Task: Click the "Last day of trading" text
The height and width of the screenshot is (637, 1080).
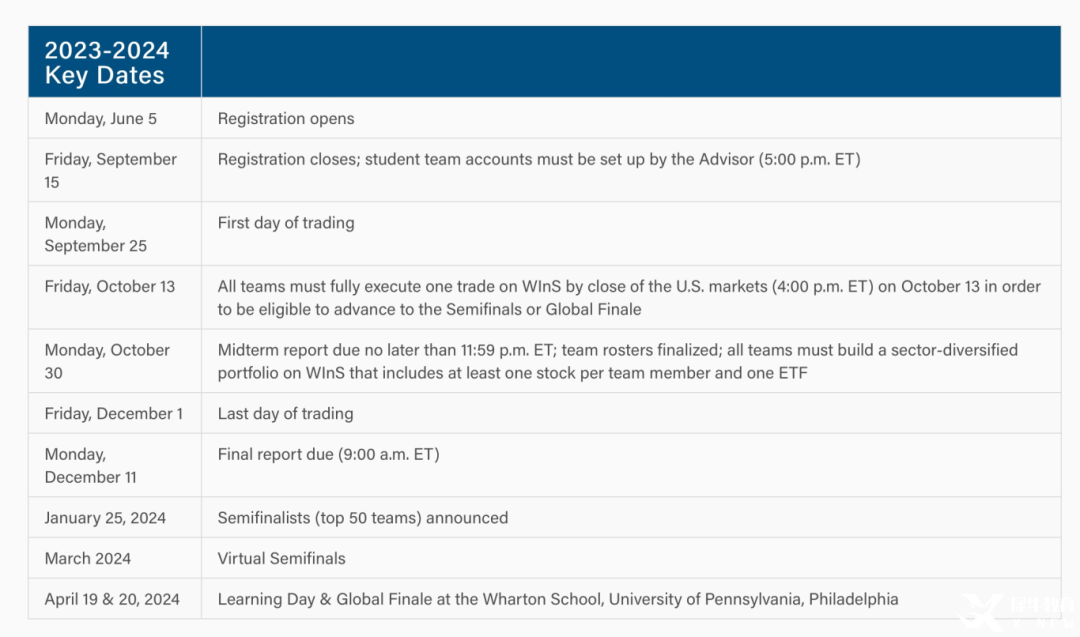Action: (x=285, y=414)
